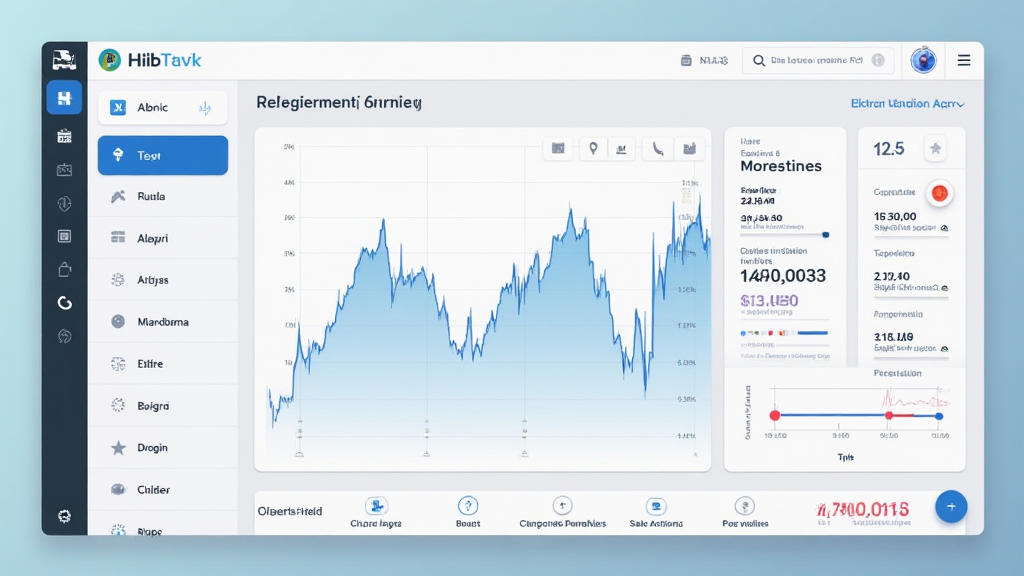Image resolution: width=1024 pixels, height=576 pixels.
Task: Click the blue plus button in the bottom-right
Action: pyautogui.click(x=951, y=506)
